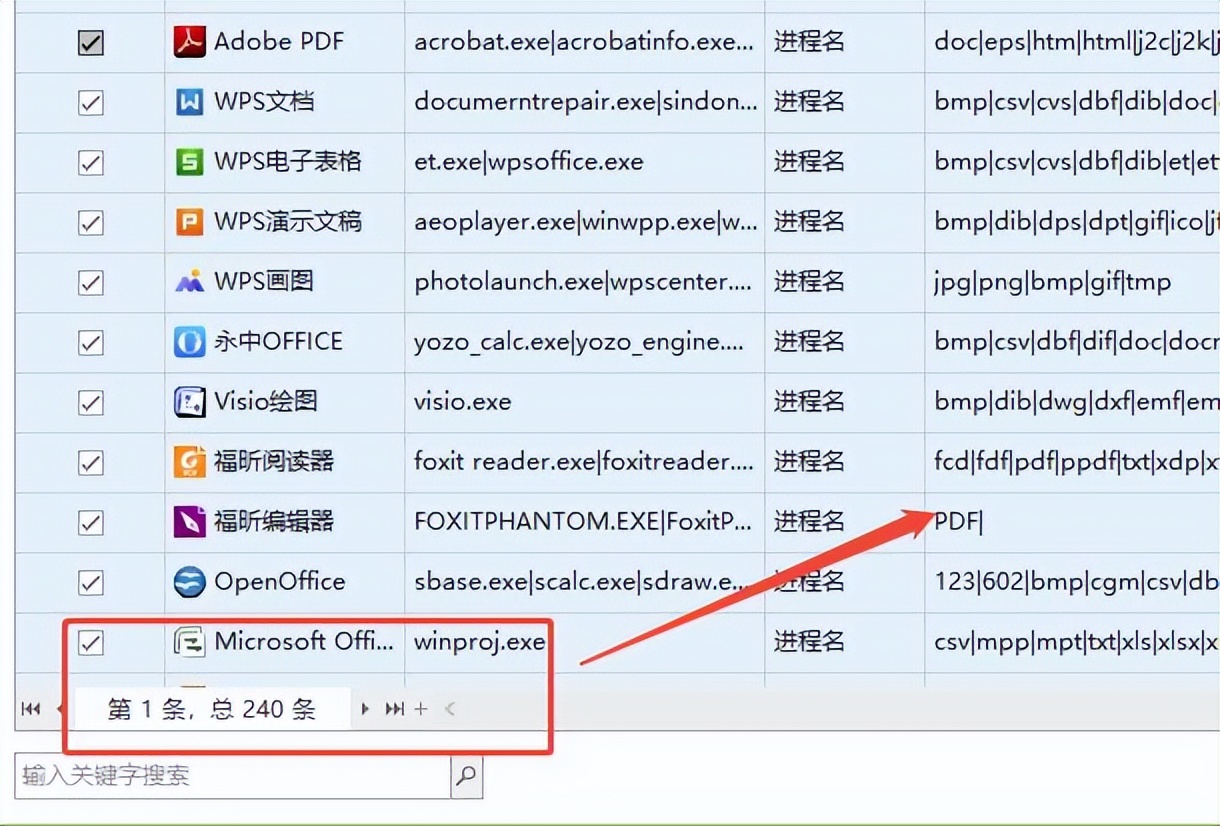This screenshot has height=826, width=1220.
Task: Click the WPS电子表格 green S icon
Action: pos(190,162)
